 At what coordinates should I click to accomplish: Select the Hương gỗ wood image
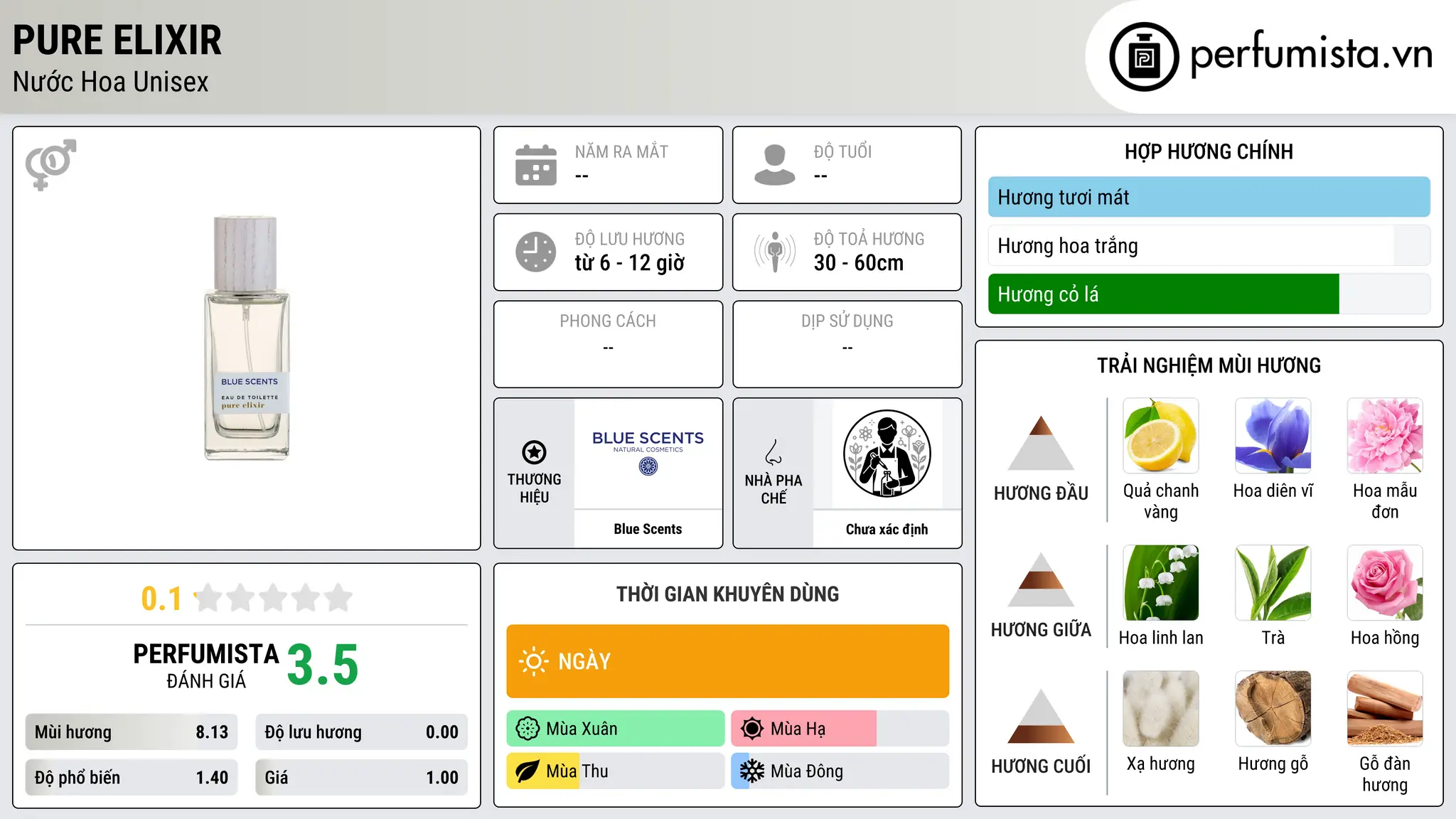click(x=1273, y=709)
